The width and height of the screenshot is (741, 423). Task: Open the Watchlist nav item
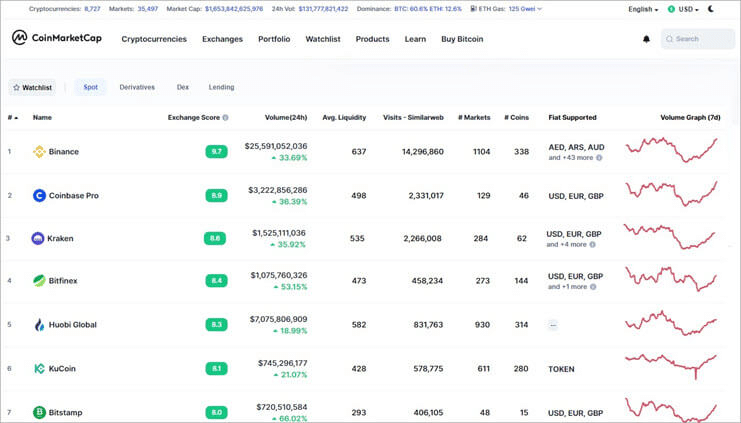(x=323, y=39)
